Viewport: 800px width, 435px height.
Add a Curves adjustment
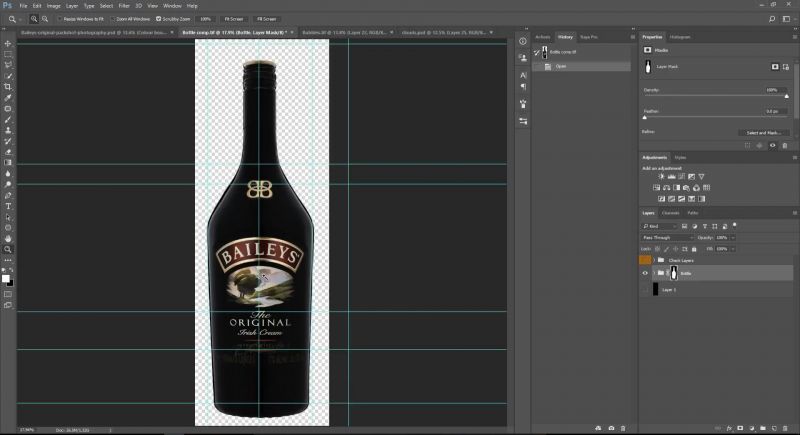[682, 176]
